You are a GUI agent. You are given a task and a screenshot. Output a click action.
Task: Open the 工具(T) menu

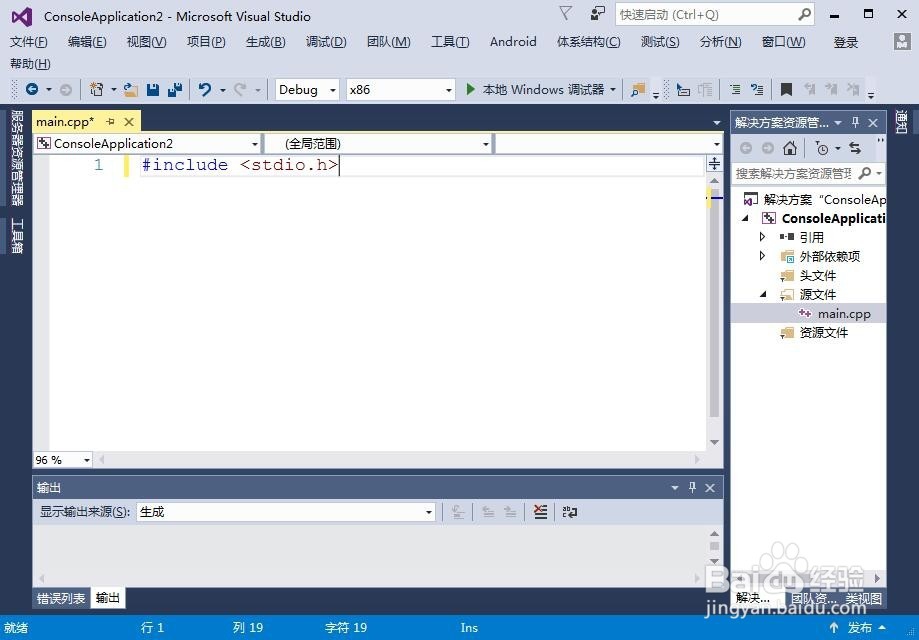[x=450, y=42]
